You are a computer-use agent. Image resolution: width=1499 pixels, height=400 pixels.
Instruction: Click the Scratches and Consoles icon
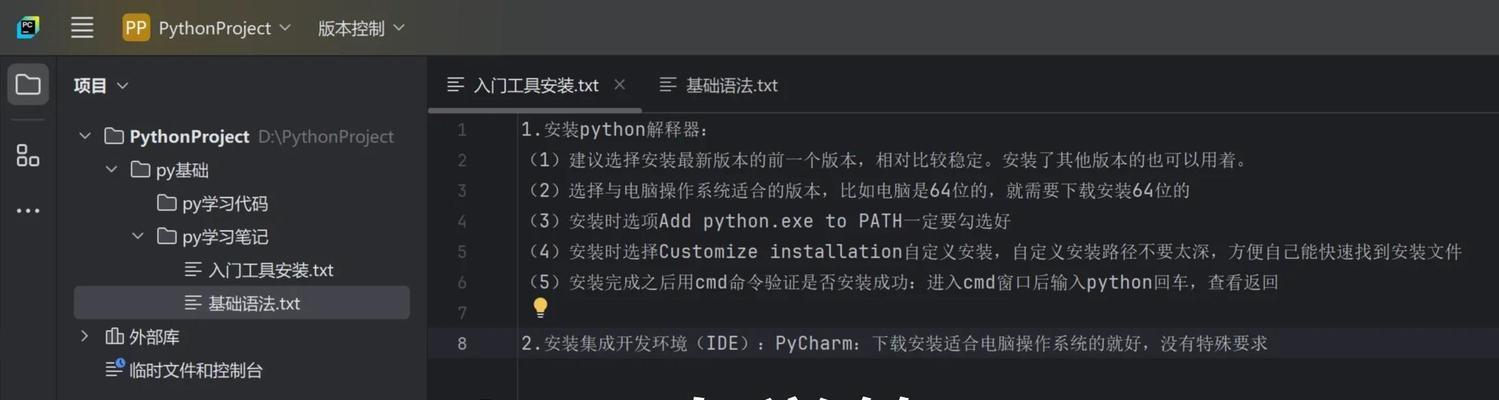[x=115, y=369]
